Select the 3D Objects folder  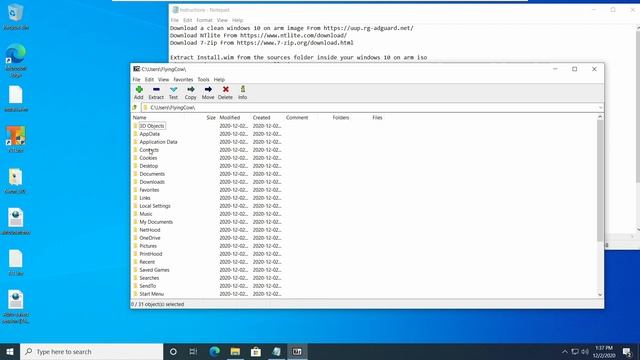coord(151,126)
